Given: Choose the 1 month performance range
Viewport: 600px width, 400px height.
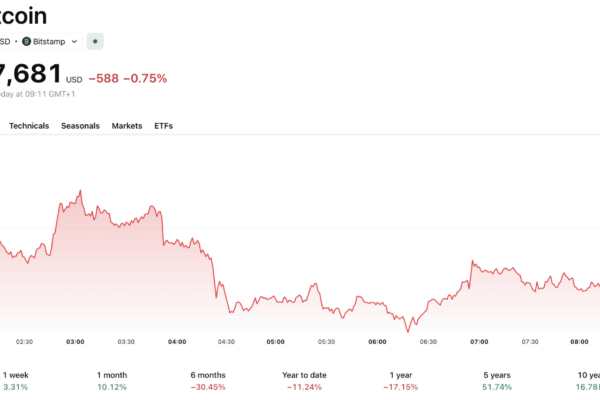Looking at the screenshot, I should (111, 380).
